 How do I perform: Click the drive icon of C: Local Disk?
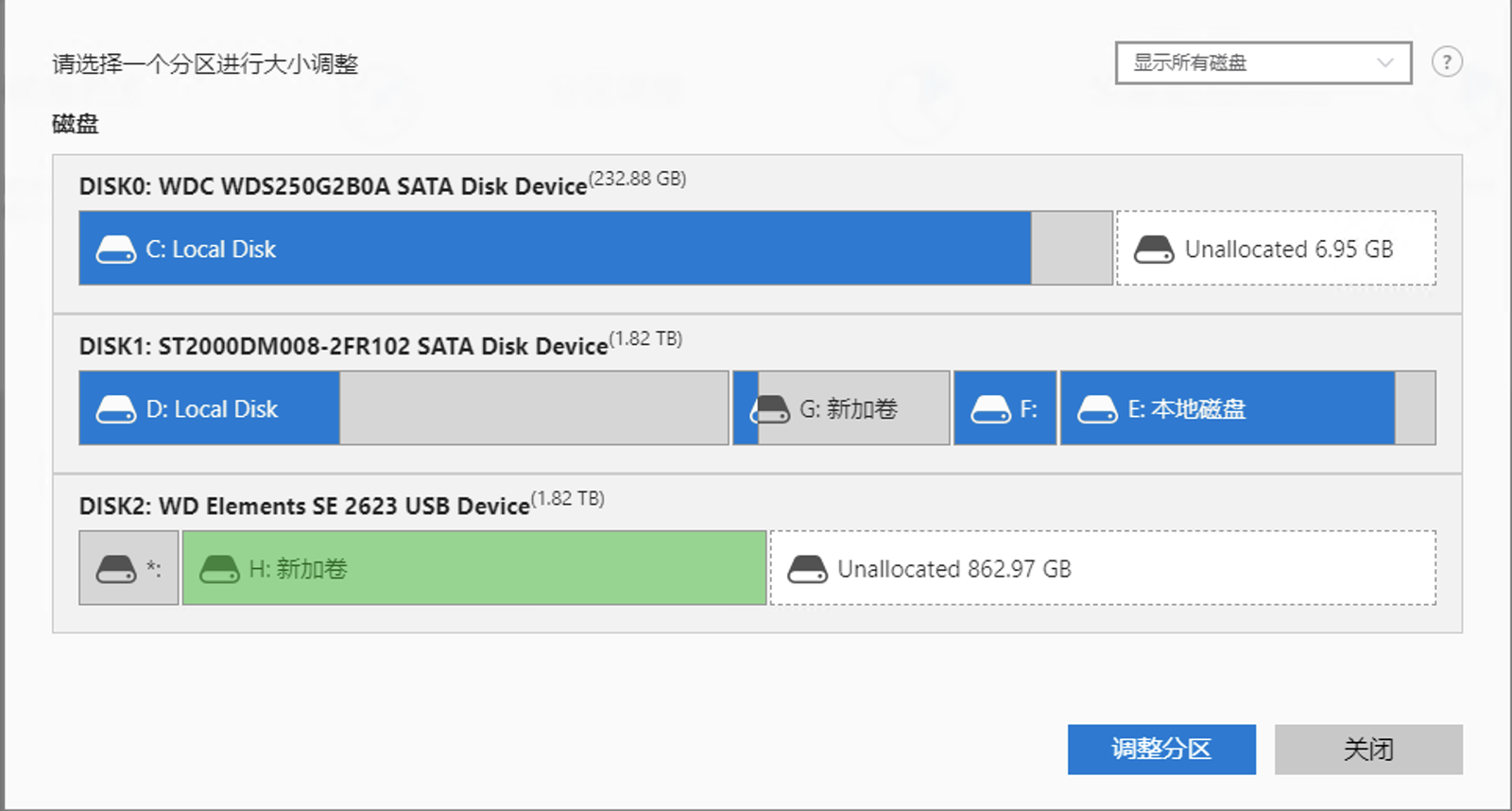click(116, 250)
